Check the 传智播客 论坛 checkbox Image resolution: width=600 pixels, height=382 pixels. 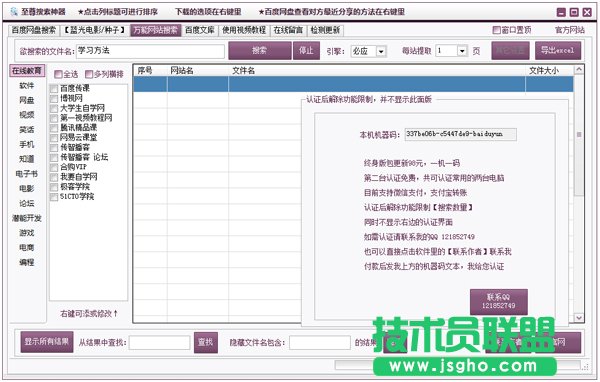[54, 157]
